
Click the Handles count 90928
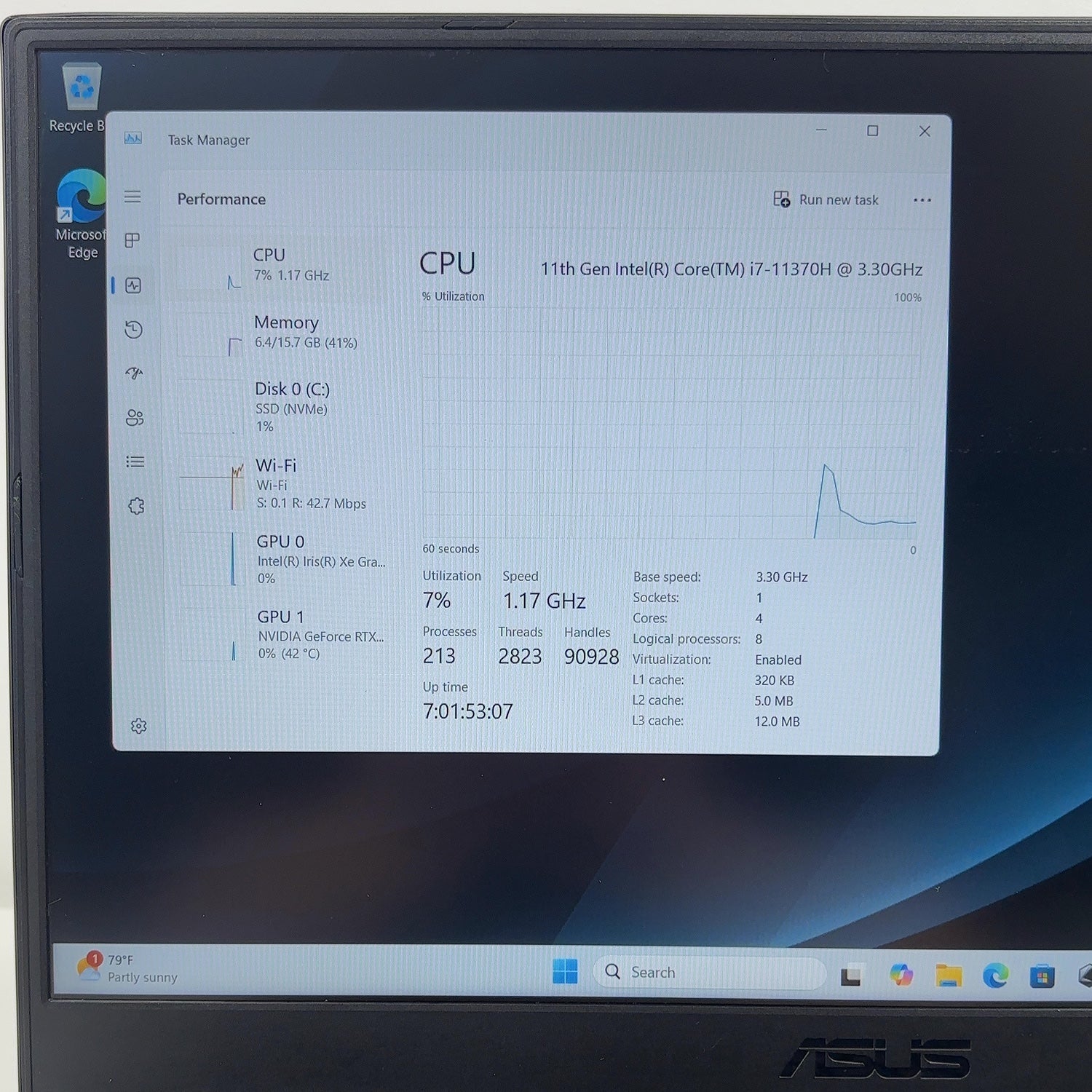pyautogui.click(x=591, y=656)
